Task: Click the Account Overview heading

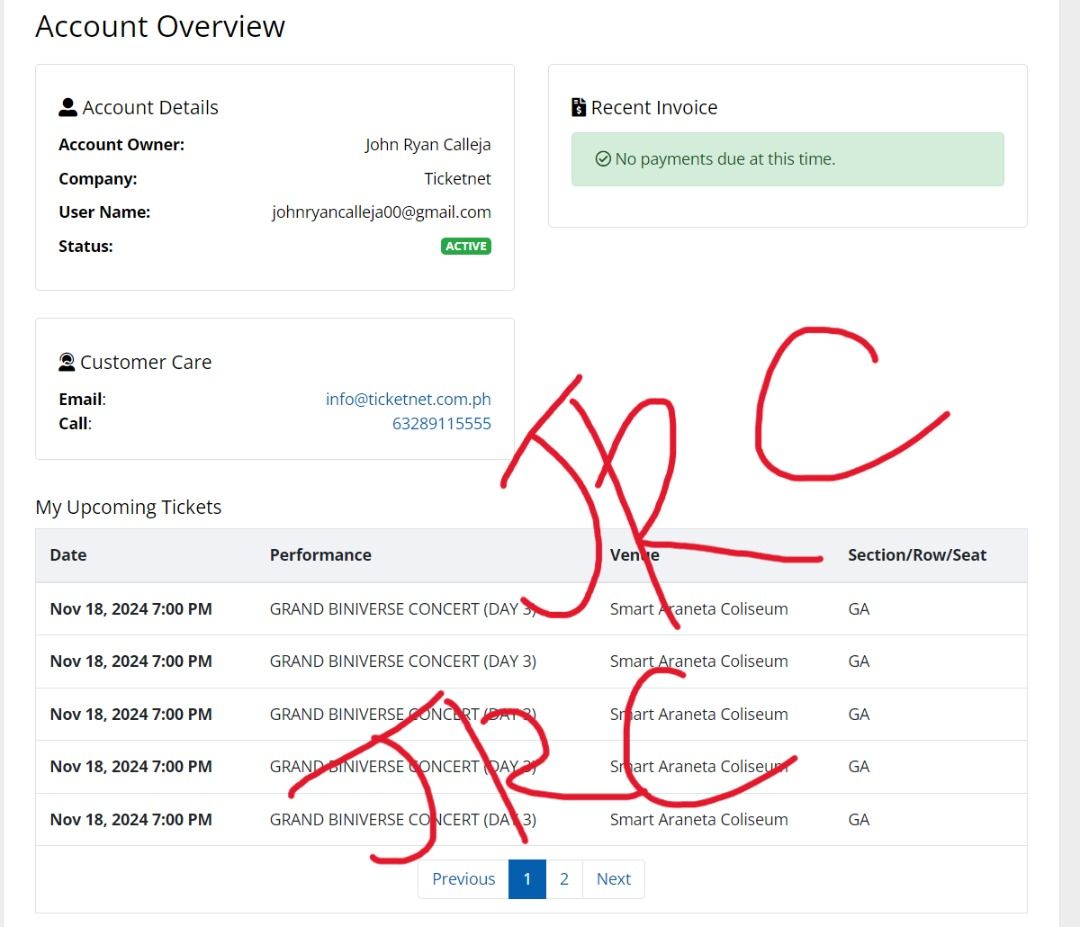Action: coord(160,26)
